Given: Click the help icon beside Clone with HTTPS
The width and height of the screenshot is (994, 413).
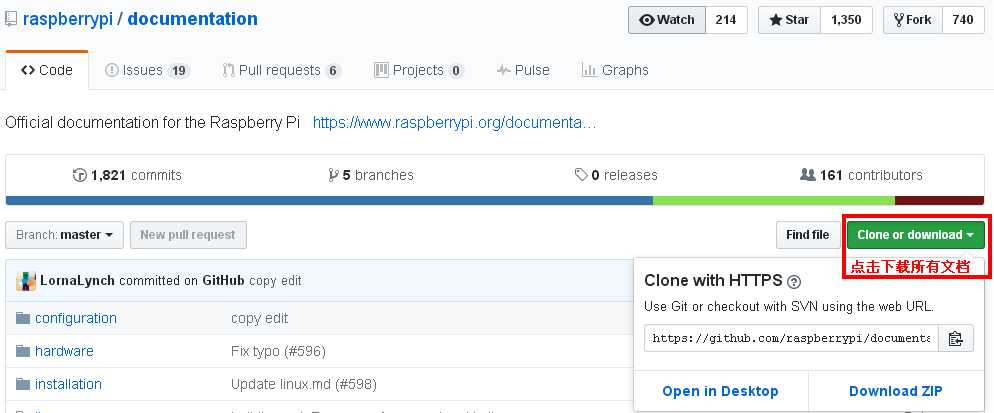Looking at the screenshot, I should coord(794,281).
